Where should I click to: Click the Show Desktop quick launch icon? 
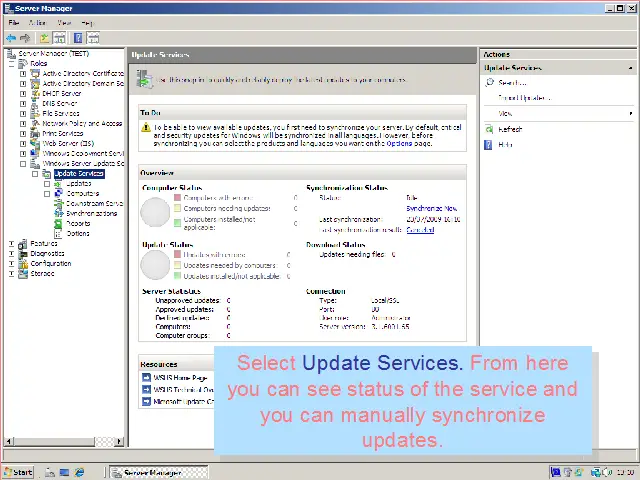64,472
